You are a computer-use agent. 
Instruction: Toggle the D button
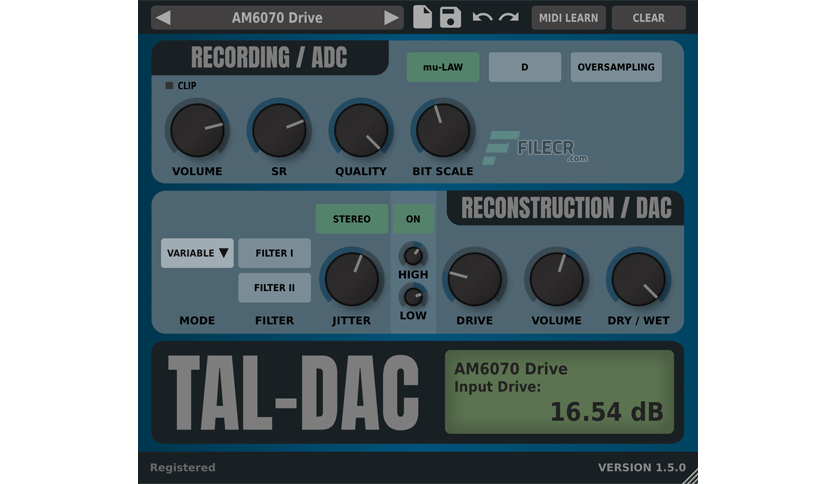point(525,67)
